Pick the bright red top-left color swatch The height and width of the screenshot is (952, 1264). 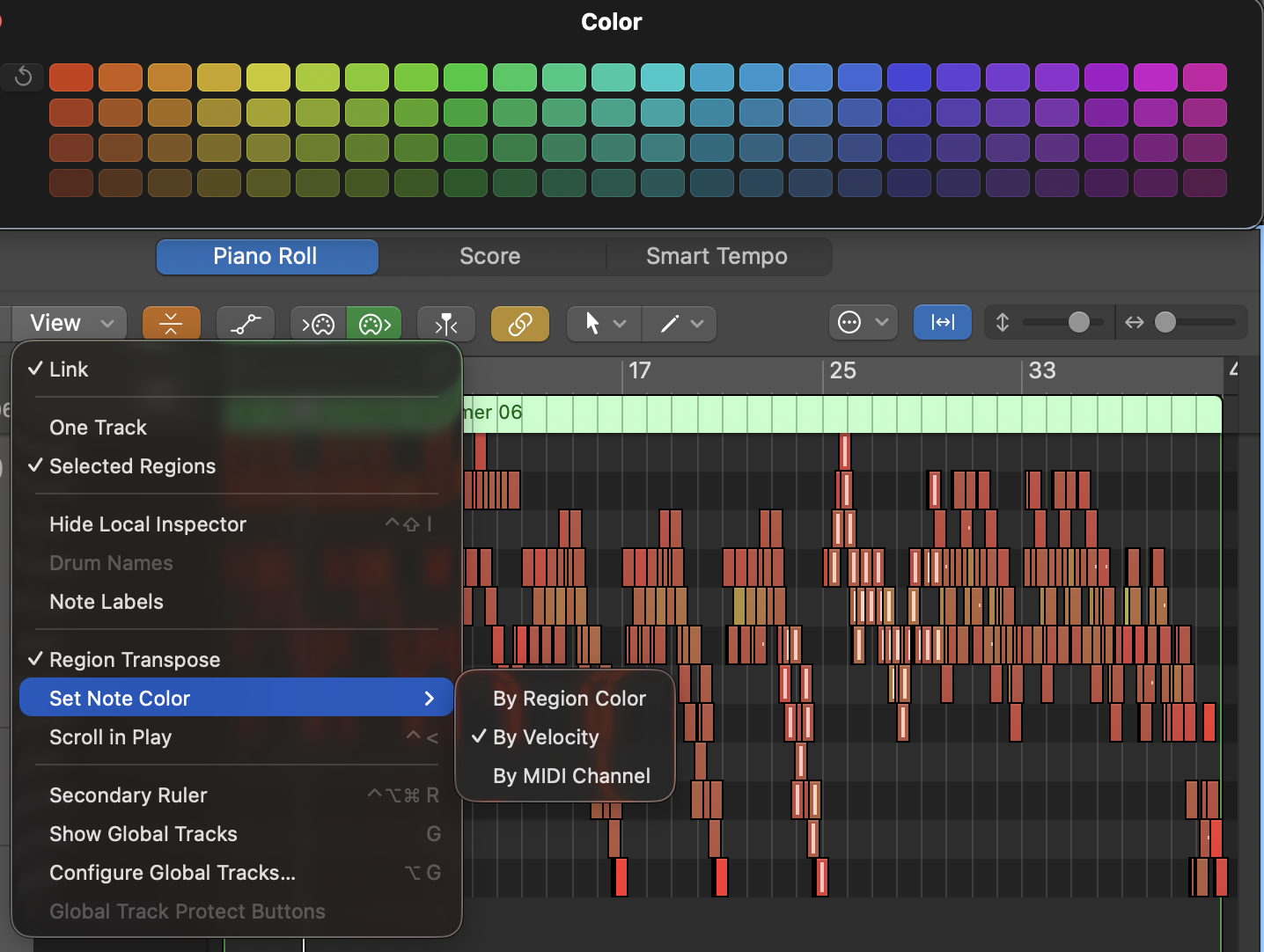(71, 77)
